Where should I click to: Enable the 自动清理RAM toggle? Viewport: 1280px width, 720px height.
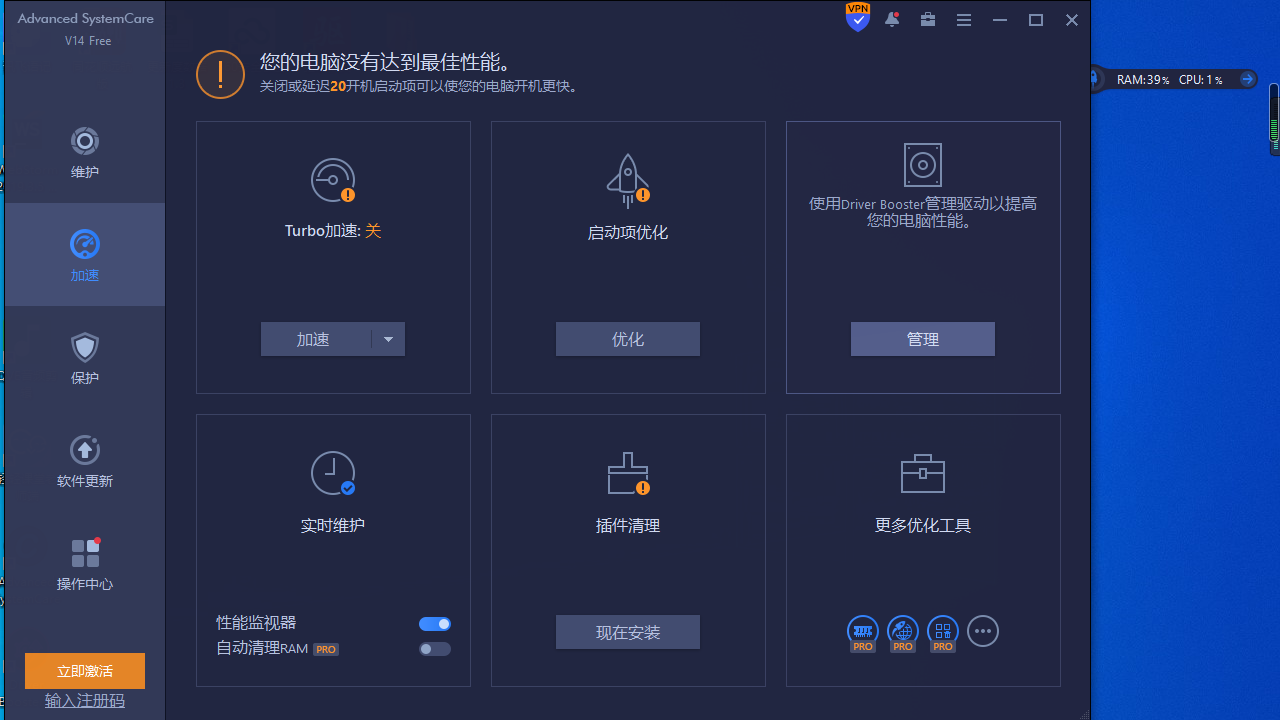(435, 649)
